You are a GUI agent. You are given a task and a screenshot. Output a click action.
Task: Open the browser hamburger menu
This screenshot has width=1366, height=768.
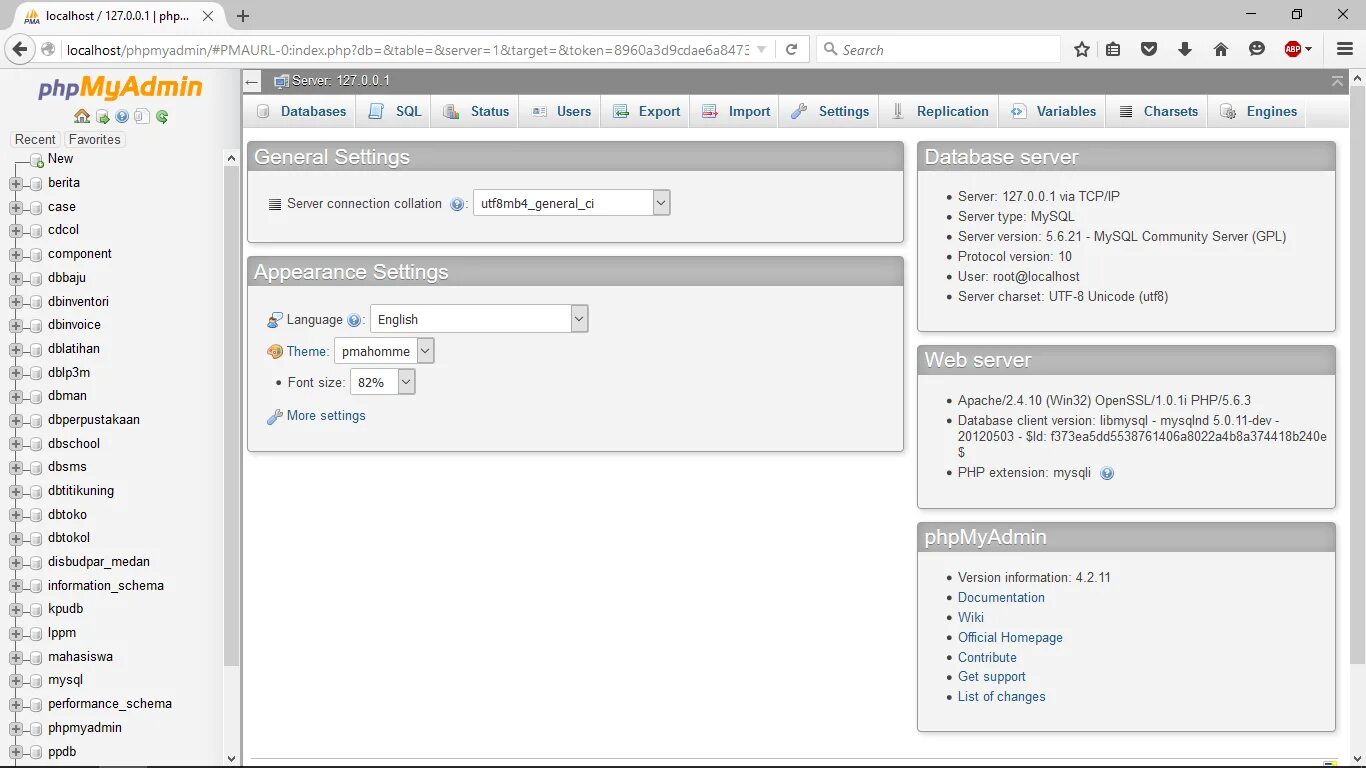click(x=1344, y=49)
